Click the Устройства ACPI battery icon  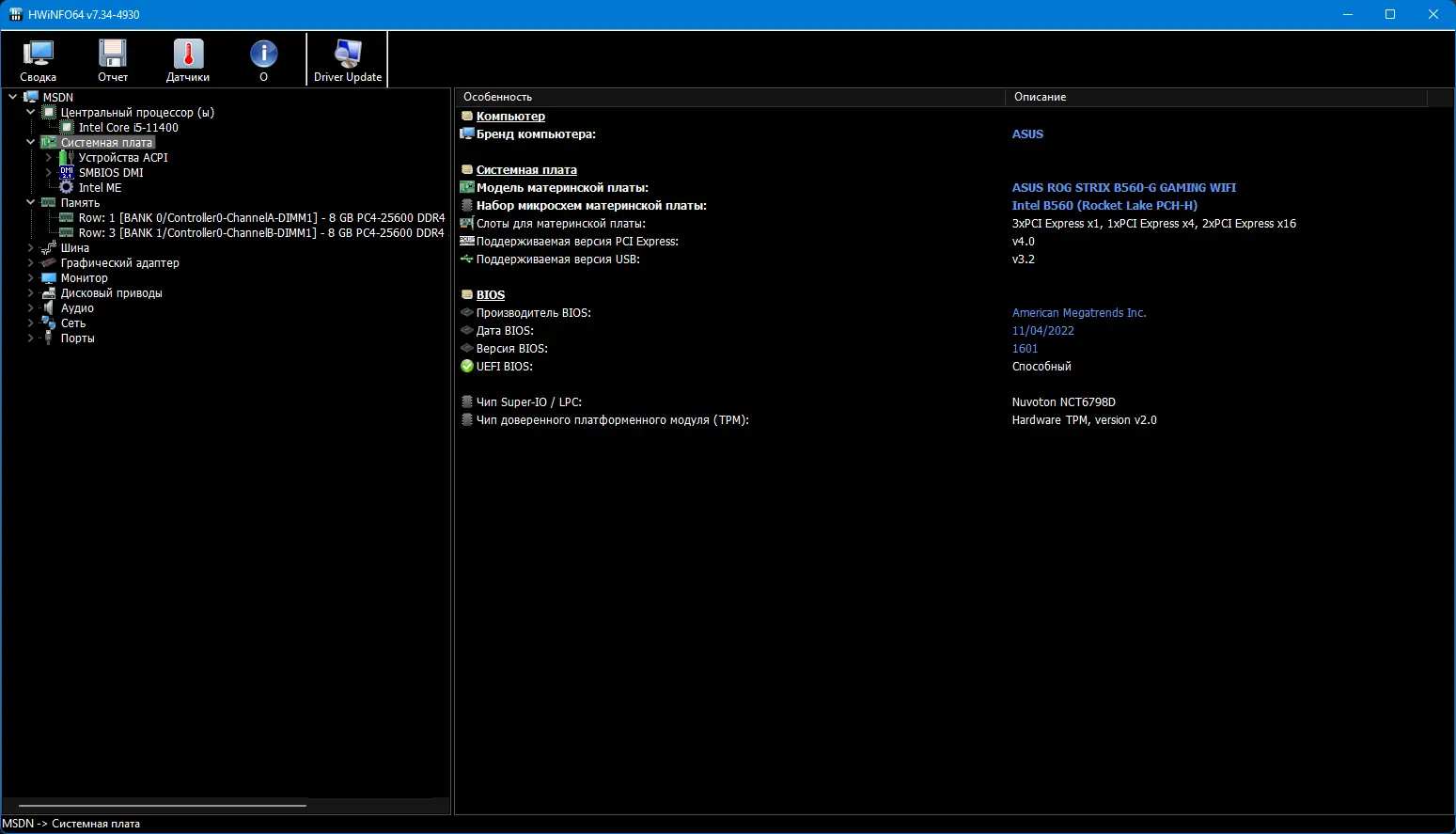[67, 157]
